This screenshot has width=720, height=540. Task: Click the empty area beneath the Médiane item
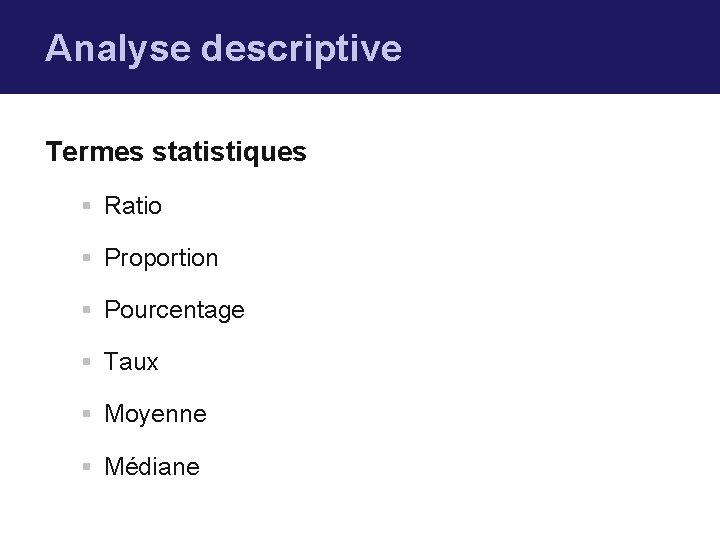300,512
